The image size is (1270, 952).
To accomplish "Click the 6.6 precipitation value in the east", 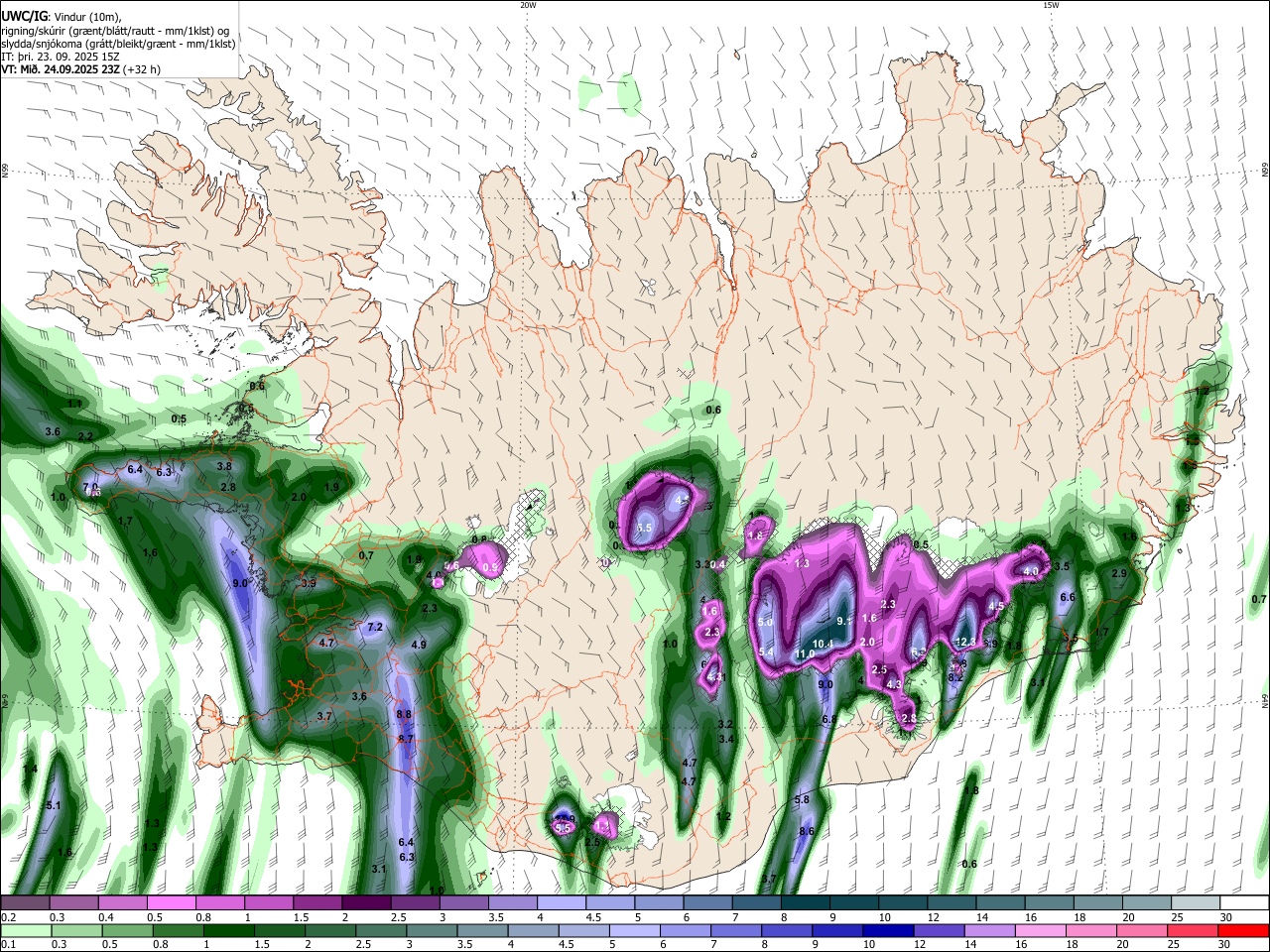I will (1068, 597).
